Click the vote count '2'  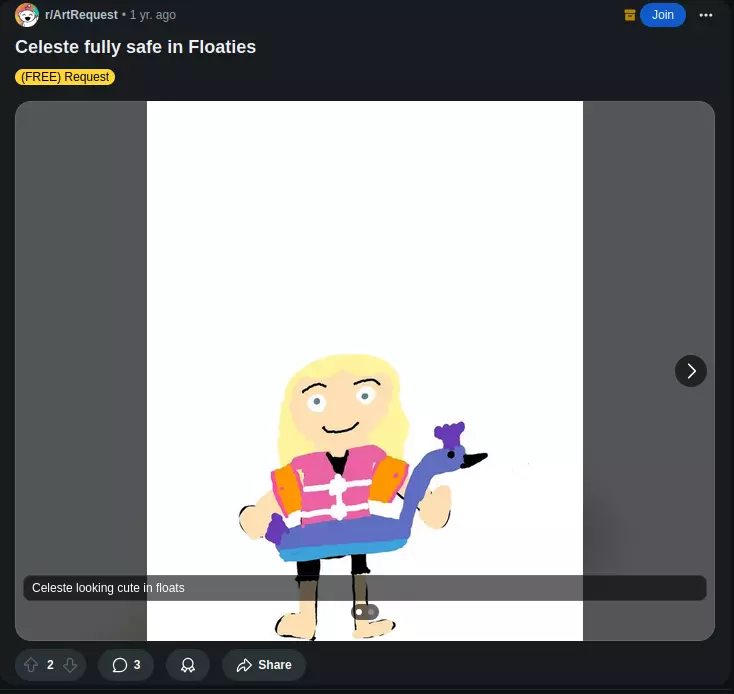click(51, 665)
